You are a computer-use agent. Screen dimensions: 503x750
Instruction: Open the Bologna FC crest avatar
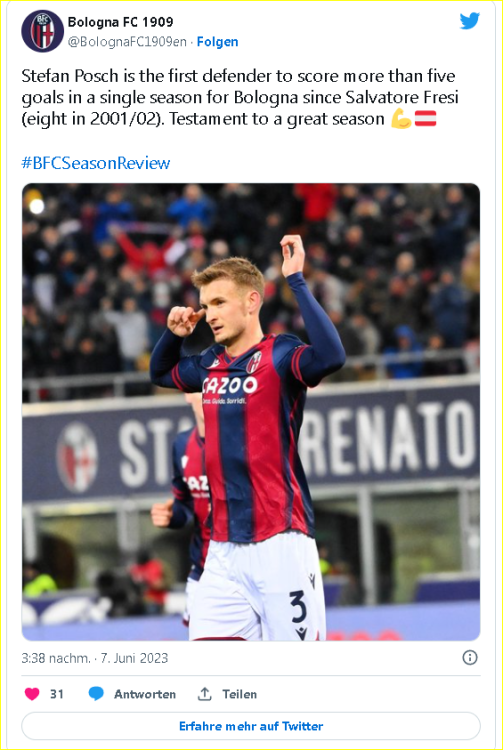tap(43, 31)
